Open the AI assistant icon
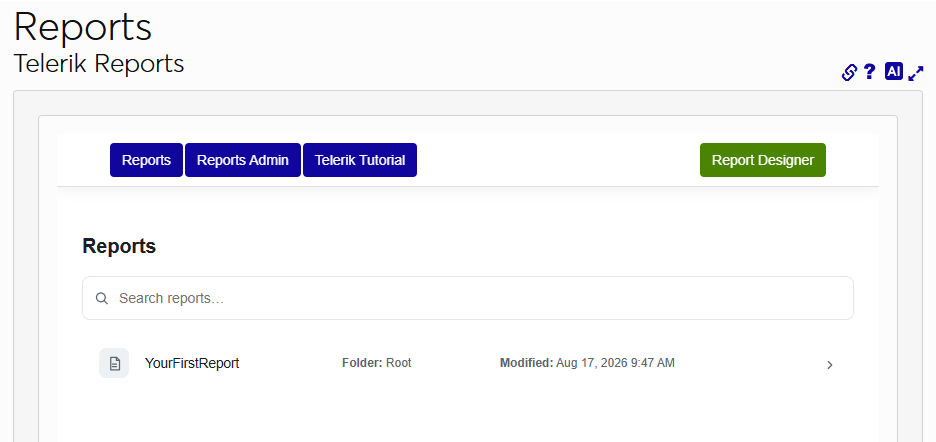The image size is (936, 442). pyautogui.click(x=894, y=71)
